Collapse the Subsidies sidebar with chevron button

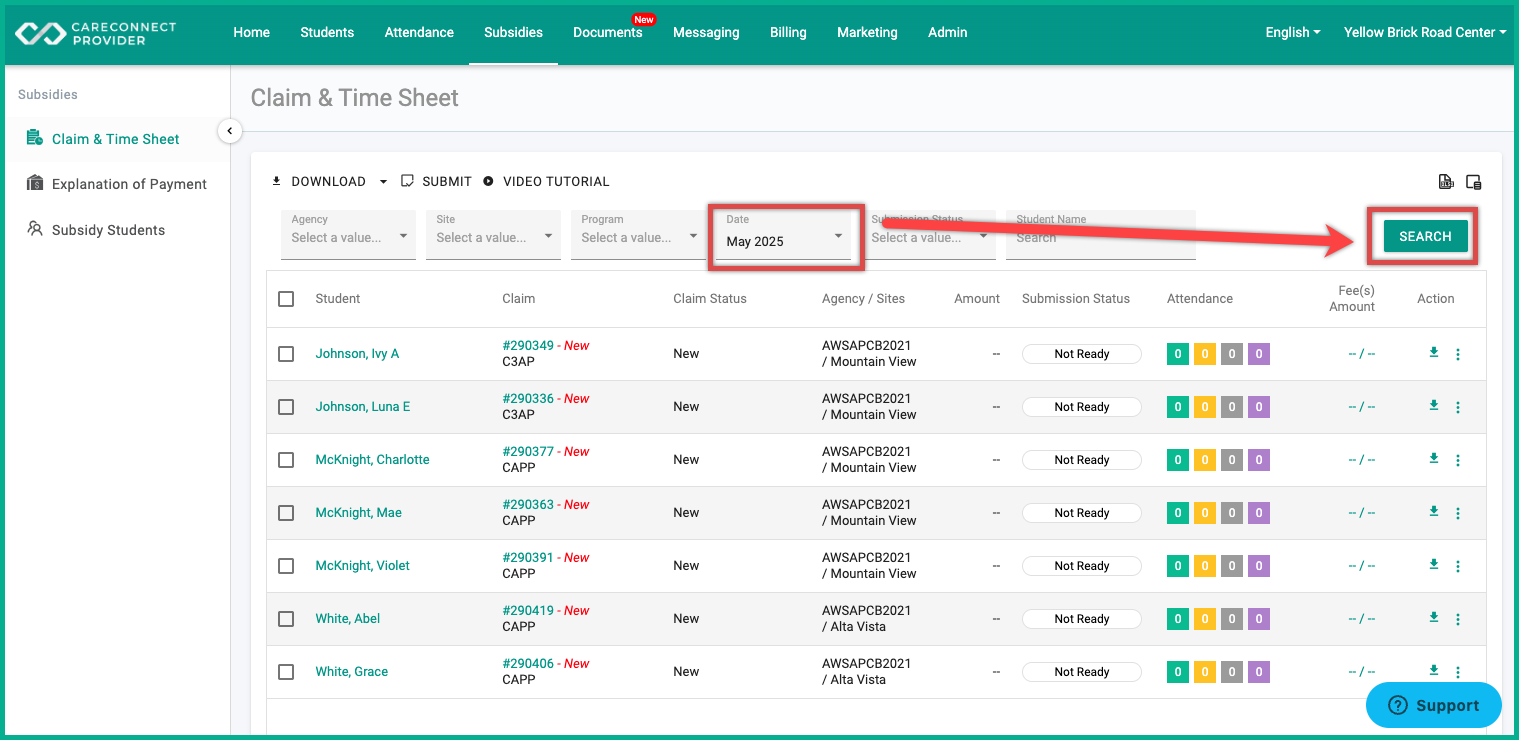(x=230, y=131)
